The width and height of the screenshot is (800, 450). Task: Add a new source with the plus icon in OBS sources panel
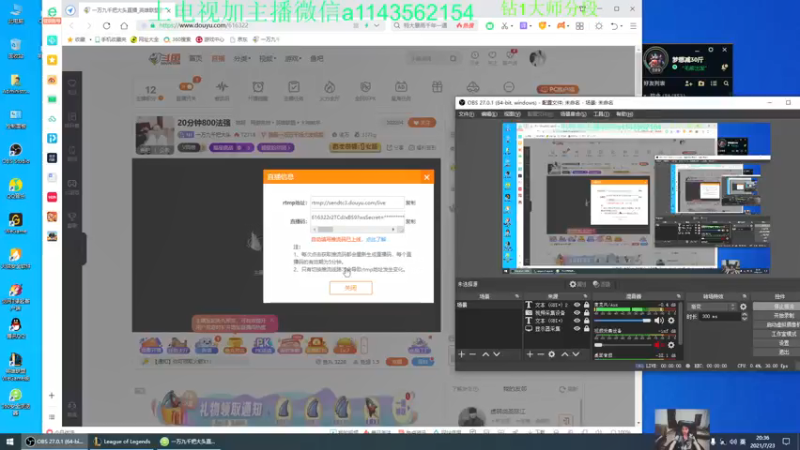click(530, 354)
